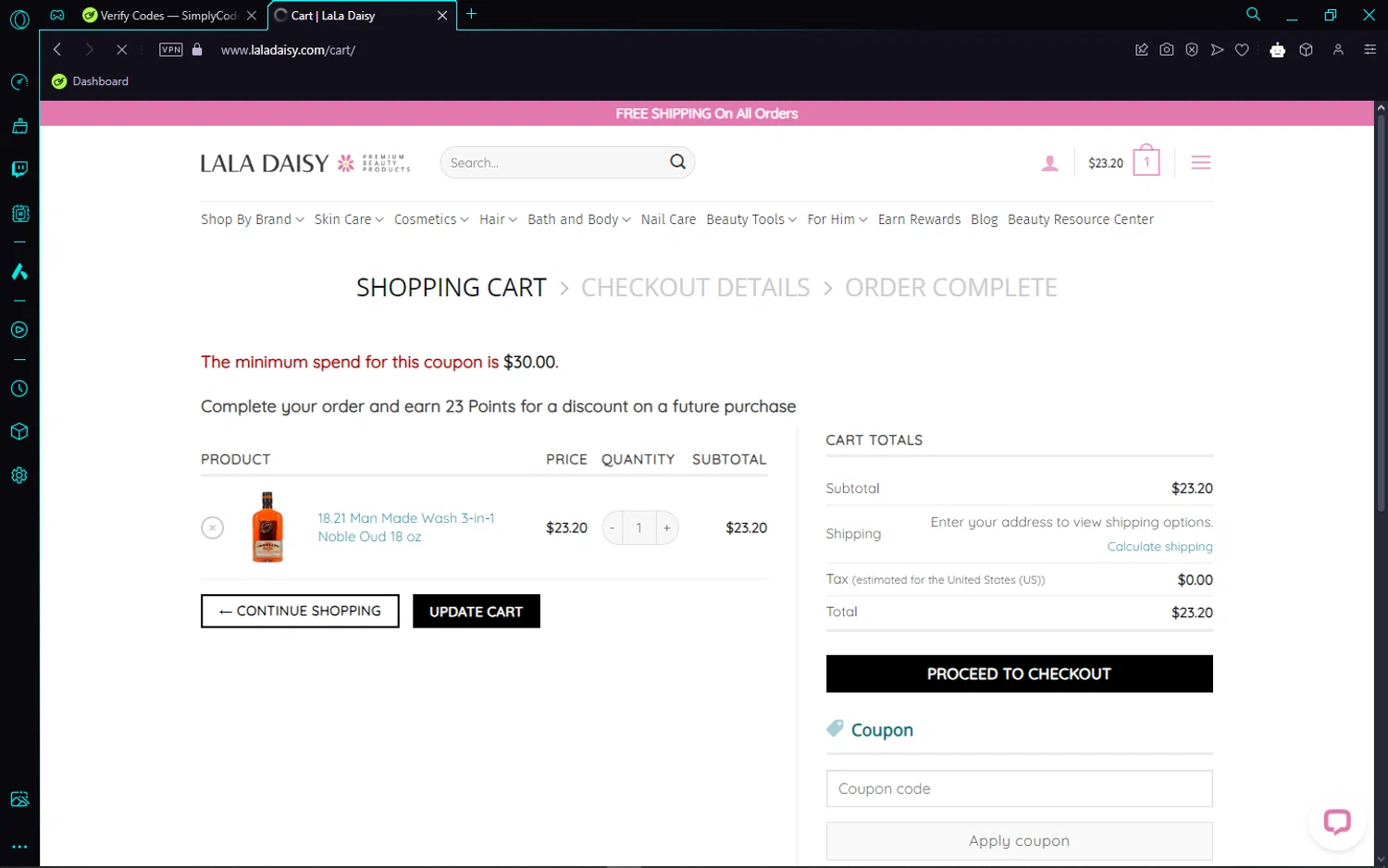Open the cart bag icon showing 1
The image size is (1388, 868).
(x=1146, y=161)
